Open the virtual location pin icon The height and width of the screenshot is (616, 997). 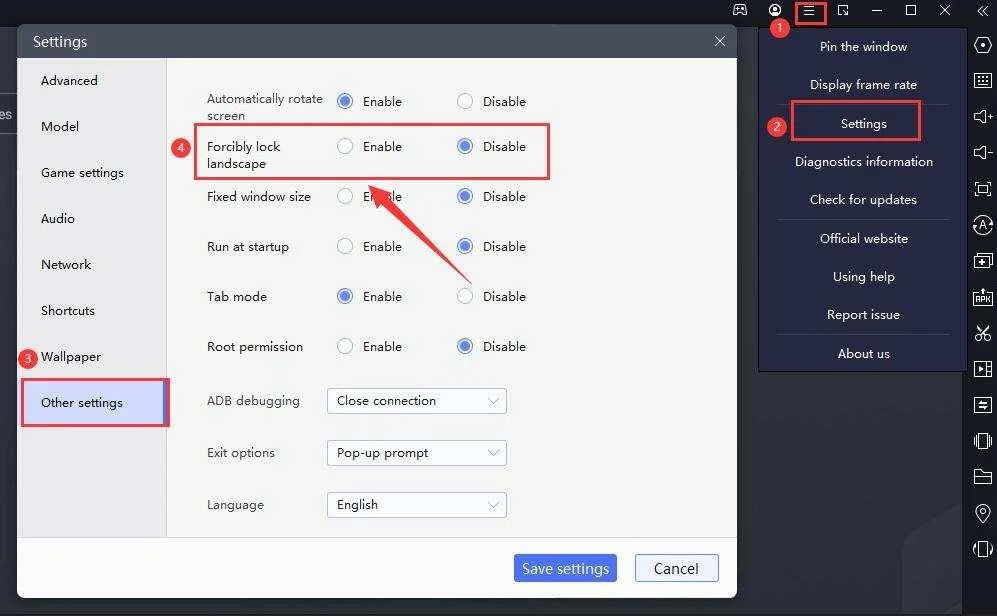982,512
